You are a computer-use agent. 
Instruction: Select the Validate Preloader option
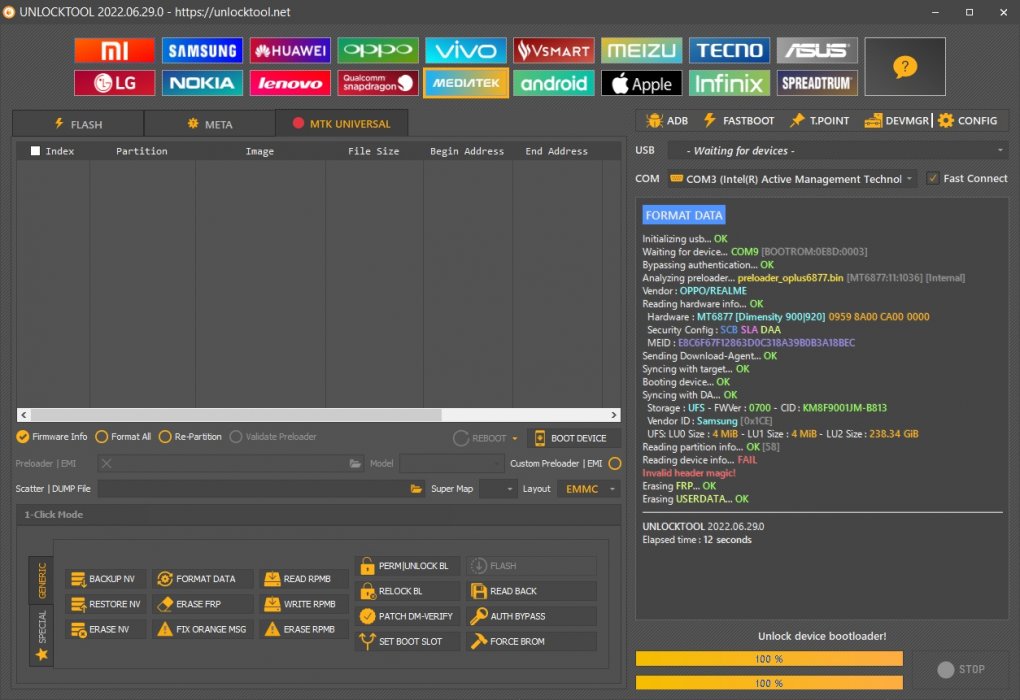(273, 437)
